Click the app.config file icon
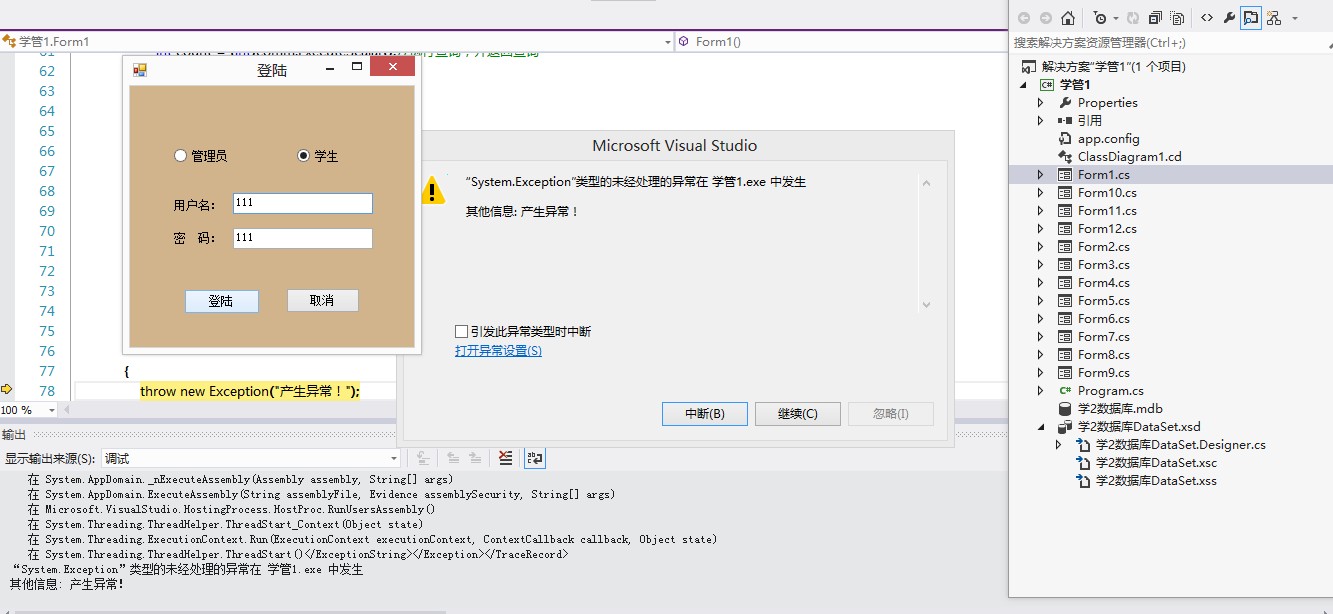 click(1066, 139)
